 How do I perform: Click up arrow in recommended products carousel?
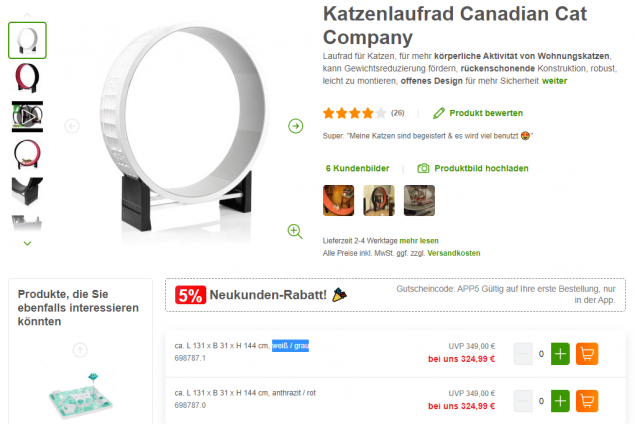pyautogui.click(x=80, y=350)
